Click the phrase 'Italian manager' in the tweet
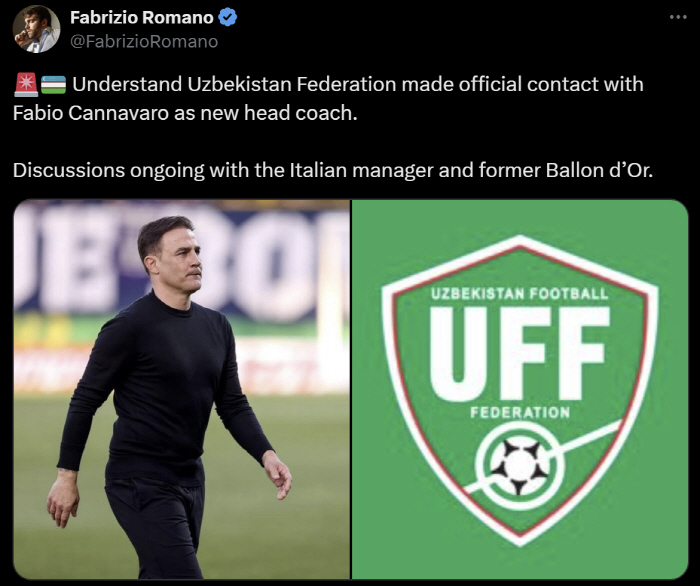The image size is (700, 586). point(371,170)
